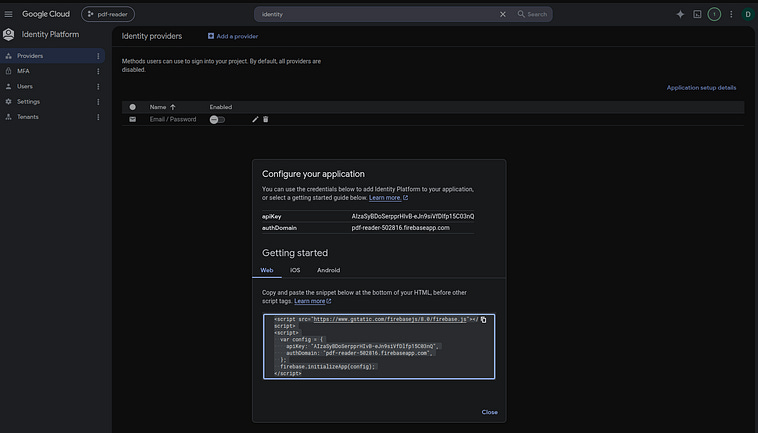The image size is (758, 433).
Task: Click the status circle column header
Action: [x=132, y=107]
